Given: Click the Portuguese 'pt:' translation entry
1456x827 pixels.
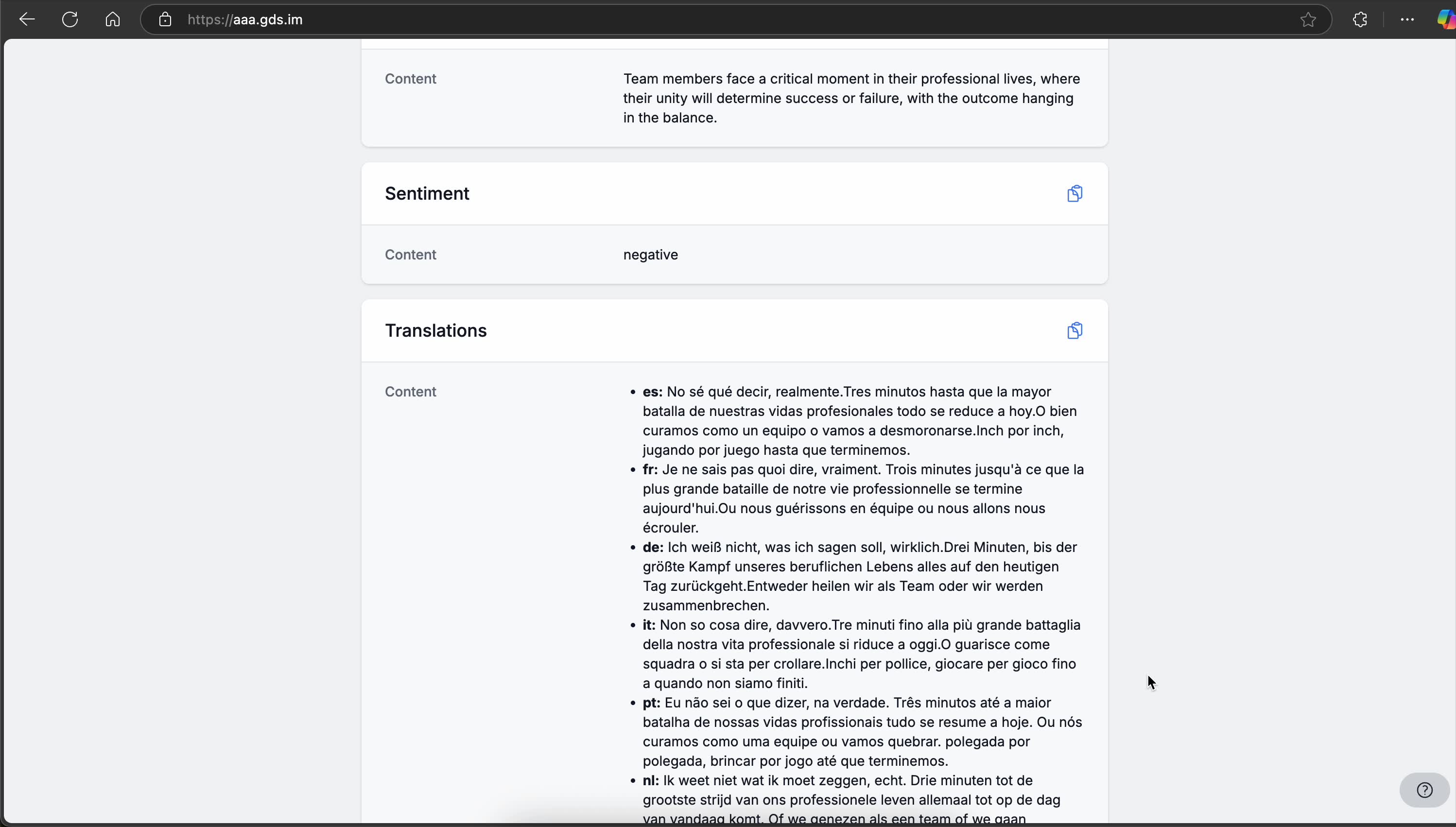Looking at the screenshot, I should (x=651, y=703).
